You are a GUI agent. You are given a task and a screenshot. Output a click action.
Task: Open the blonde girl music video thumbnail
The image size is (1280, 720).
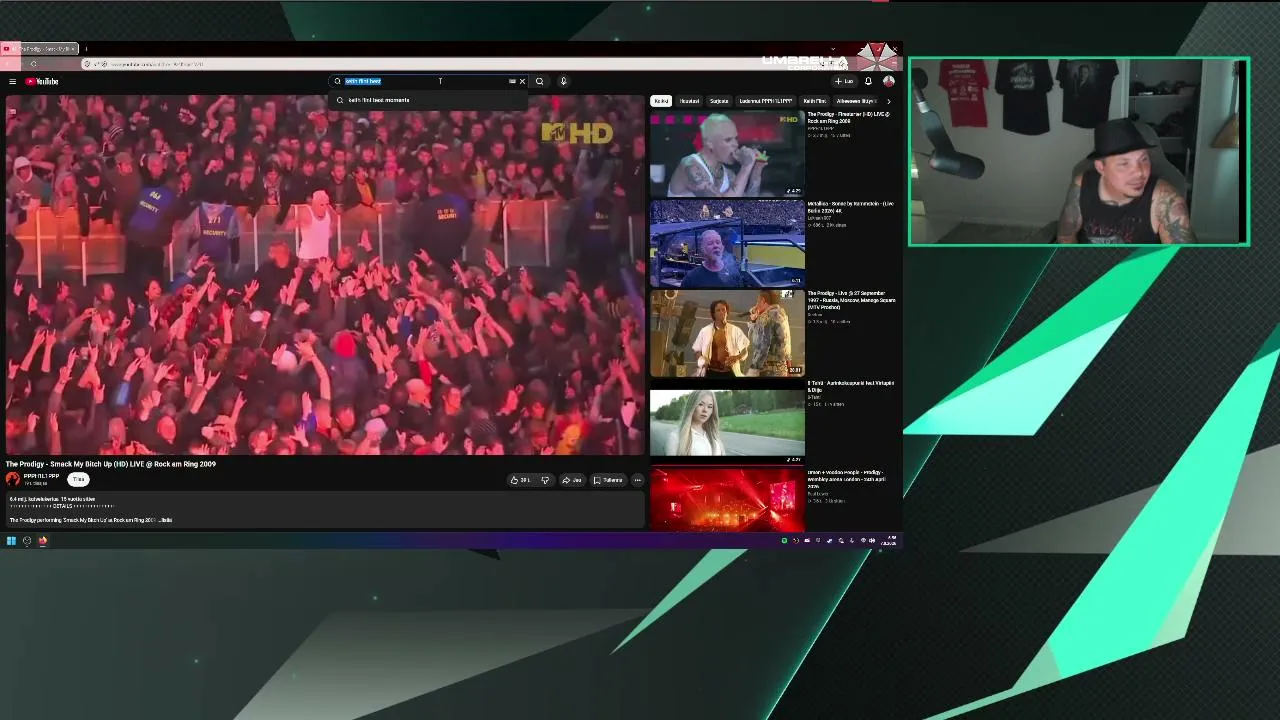click(x=727, y=422)
